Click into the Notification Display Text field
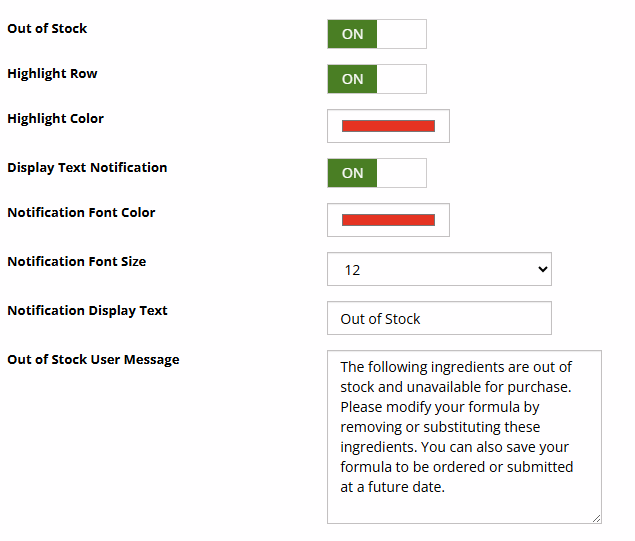The image size is (635, 541). click(x=438, y=318)
